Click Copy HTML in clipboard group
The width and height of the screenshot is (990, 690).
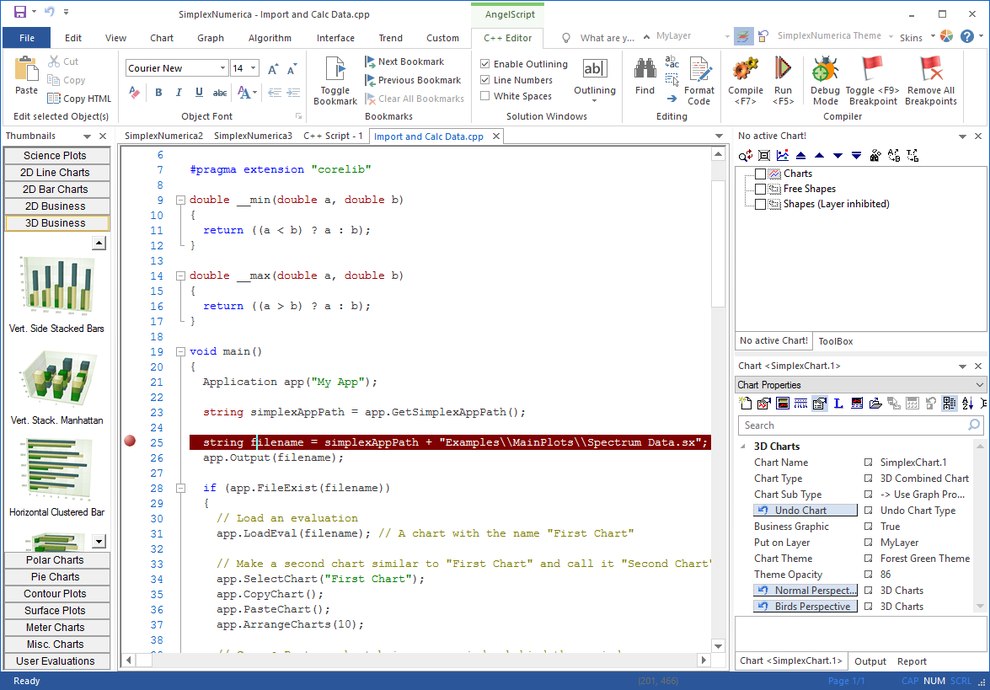click(x=80, y=98)
